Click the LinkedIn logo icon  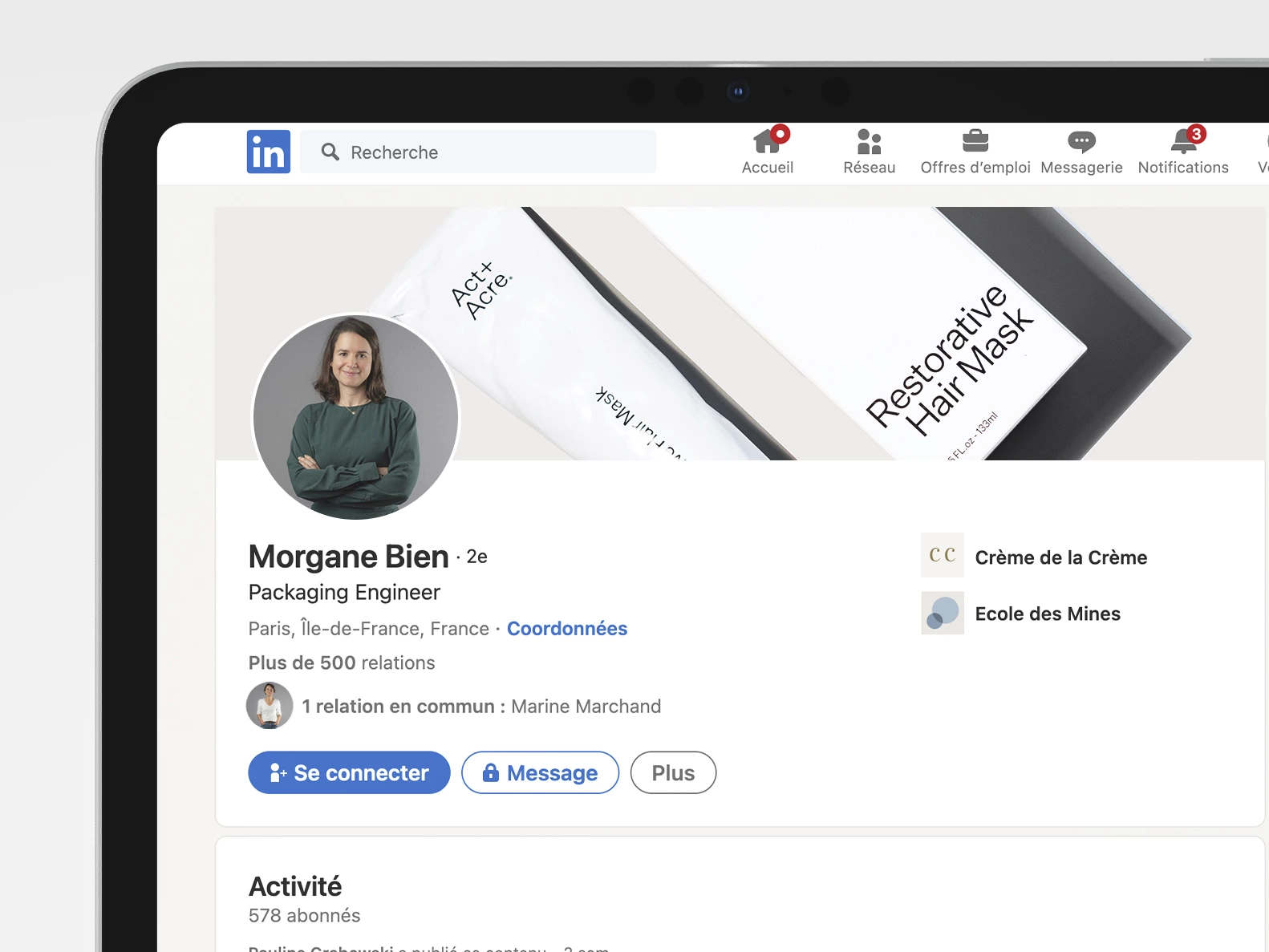[x=268, y=152]
